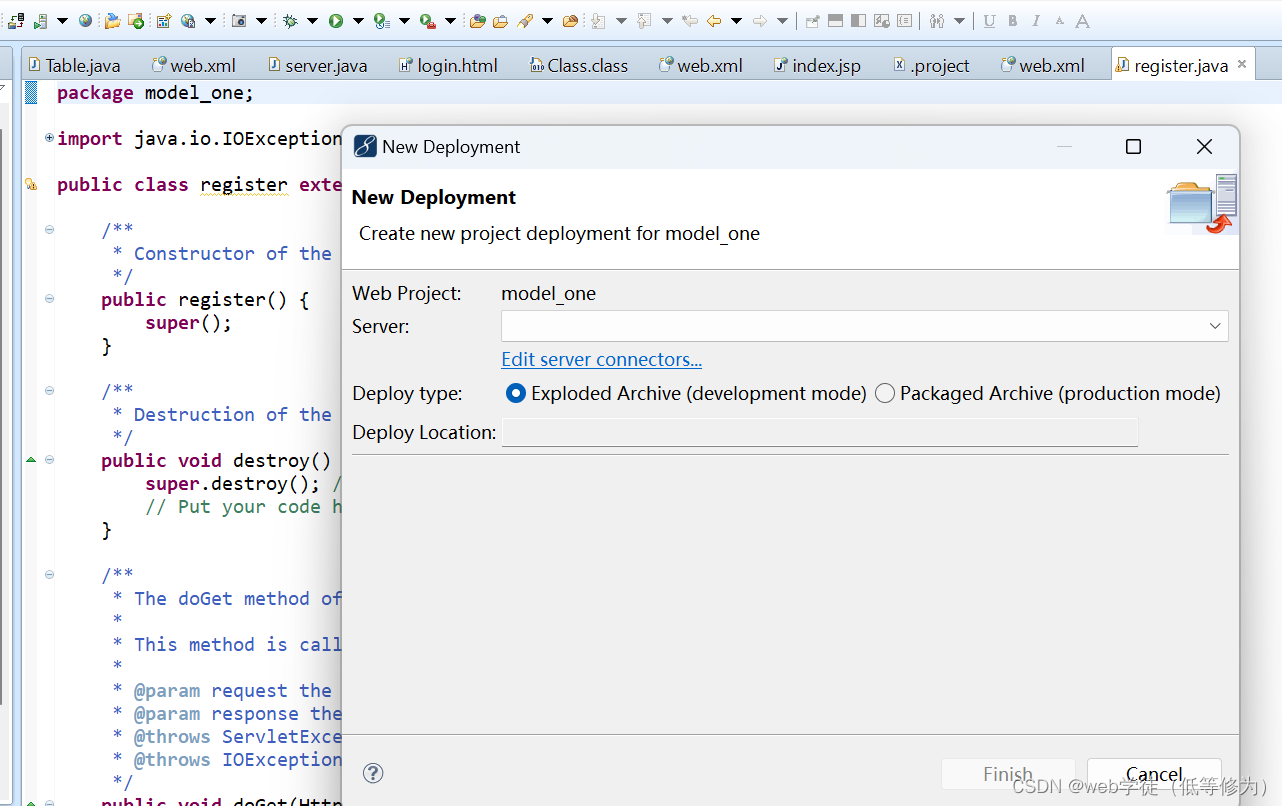Click the binoculars search icon

point(936,21)
